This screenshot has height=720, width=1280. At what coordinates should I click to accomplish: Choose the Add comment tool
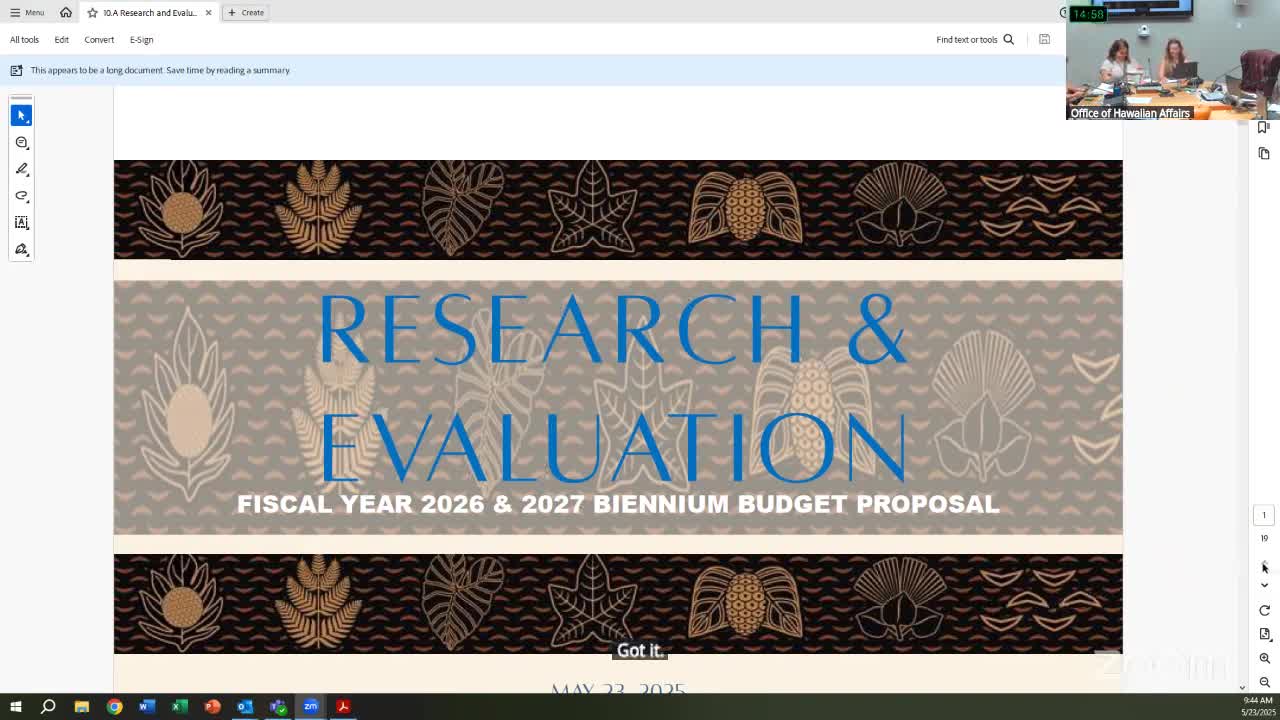21,142
